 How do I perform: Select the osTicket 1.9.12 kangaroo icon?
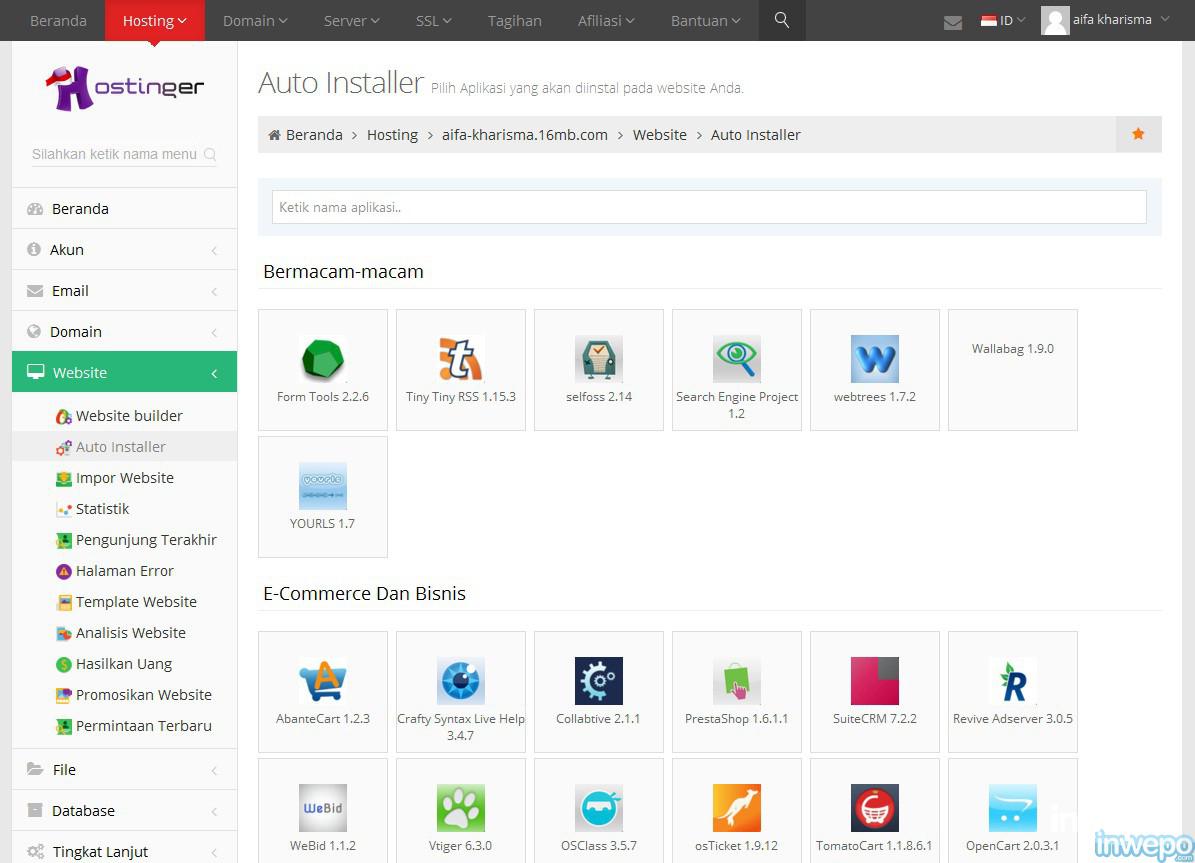coord(737,808)
